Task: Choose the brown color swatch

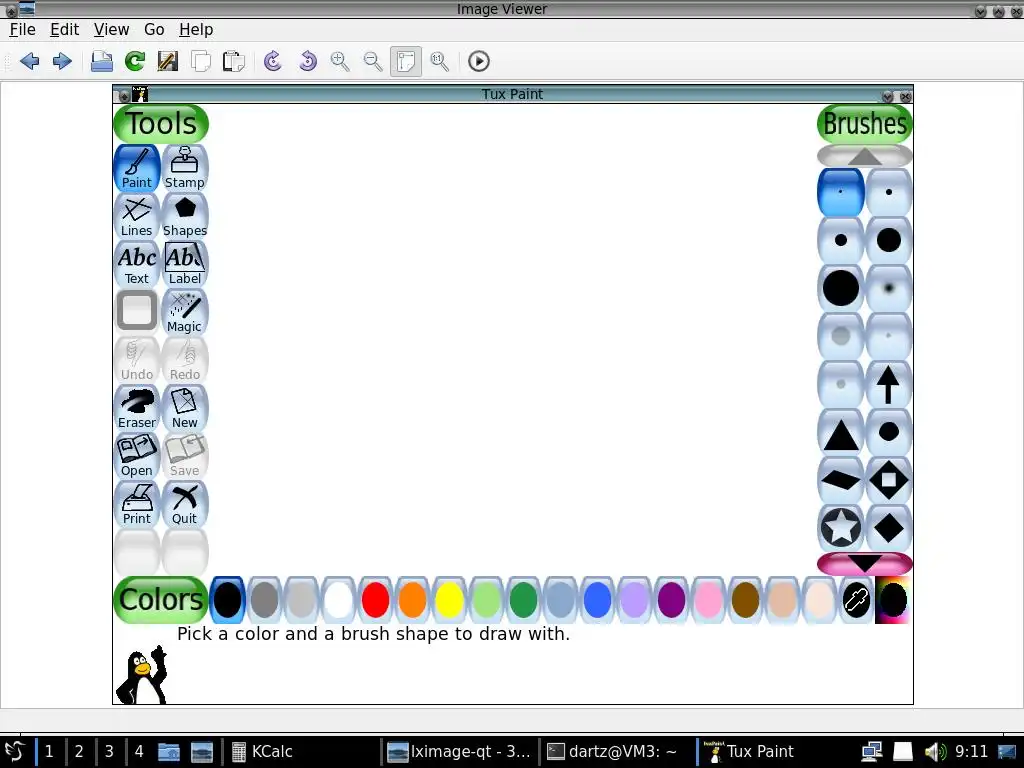Action: coord(745,600)
